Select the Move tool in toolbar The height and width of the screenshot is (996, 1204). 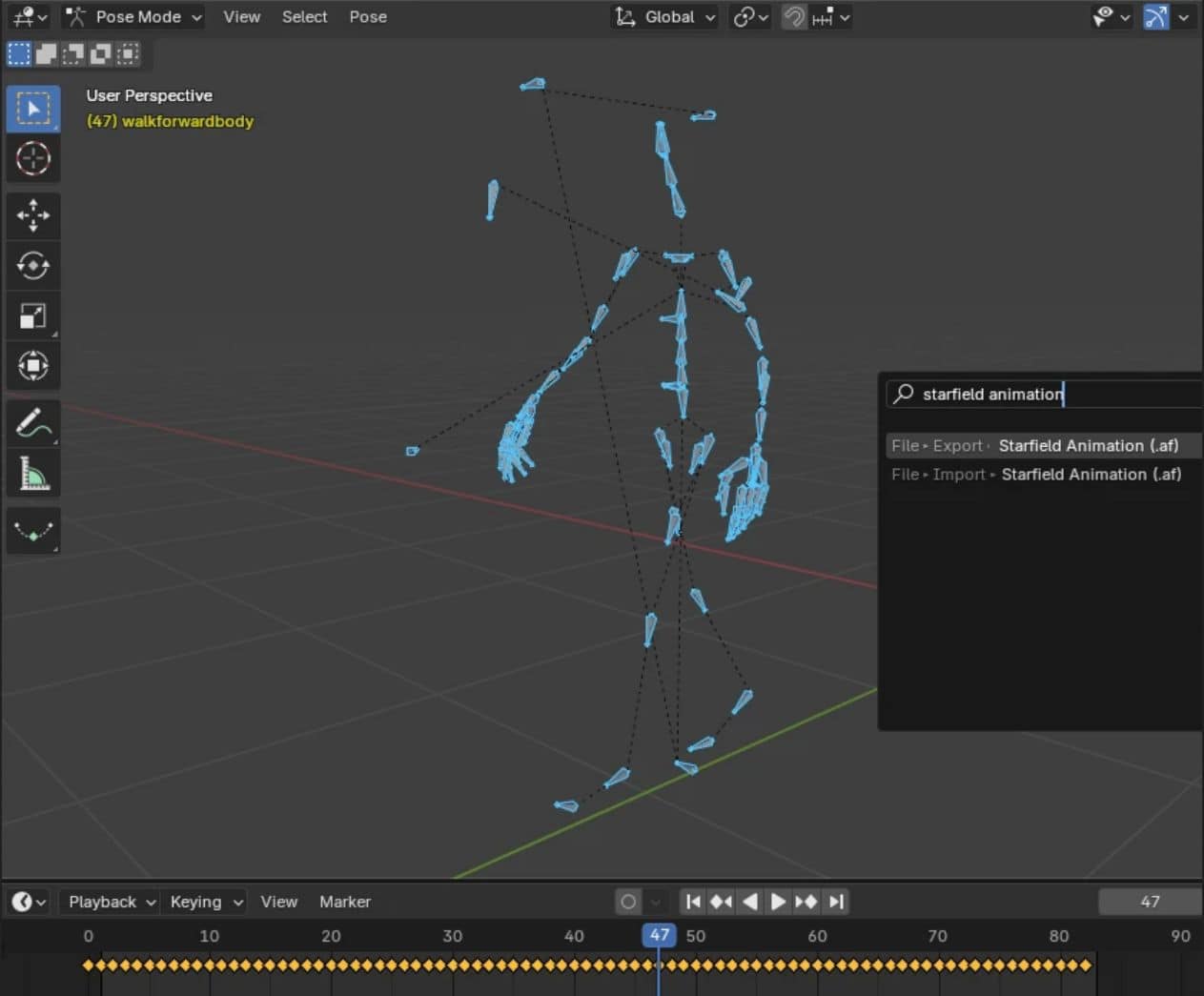(x=33, y=215)
